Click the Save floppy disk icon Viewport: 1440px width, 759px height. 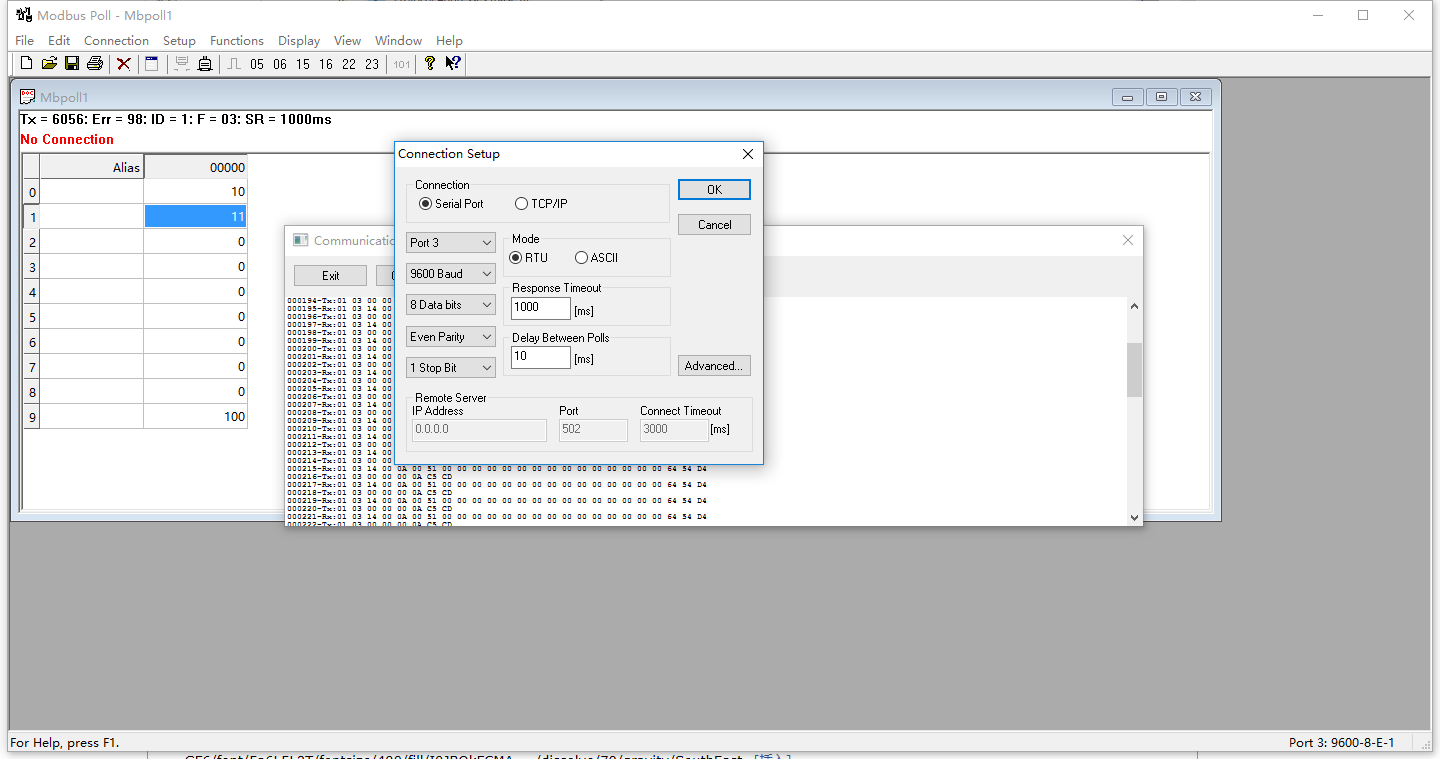(x=72, y=64)
